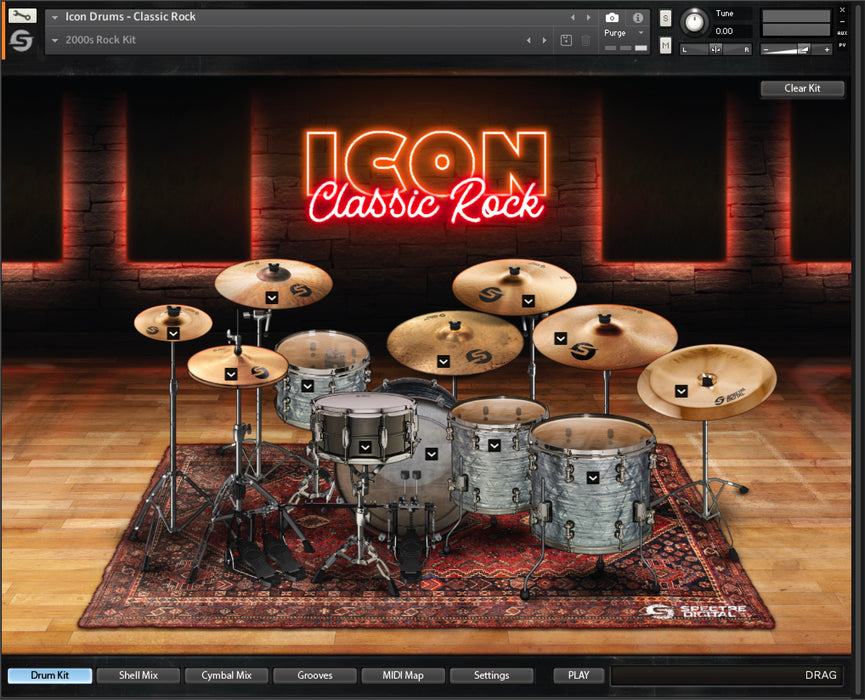Open the snapshot camera icon in the header
Viewport: 865px width, 700px height.
coord(612,16)
